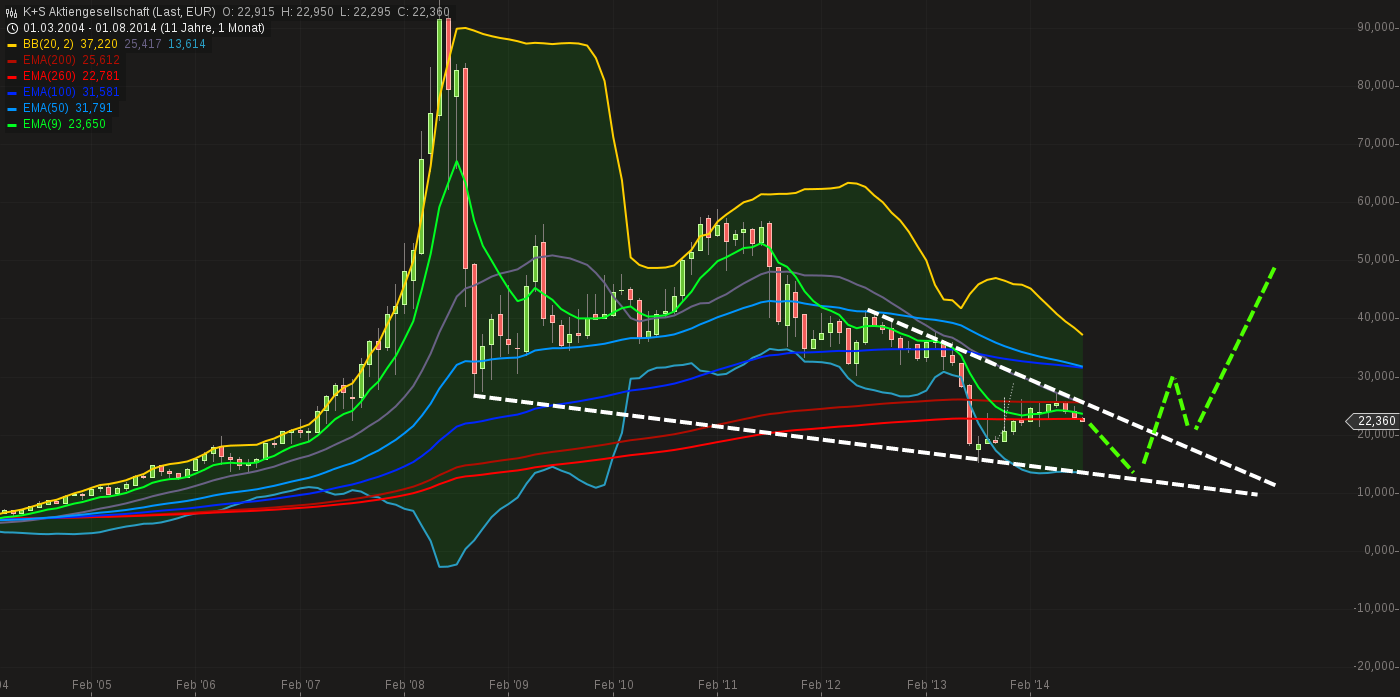Click the 70,000 price axis label

(x=1376, y=143)
